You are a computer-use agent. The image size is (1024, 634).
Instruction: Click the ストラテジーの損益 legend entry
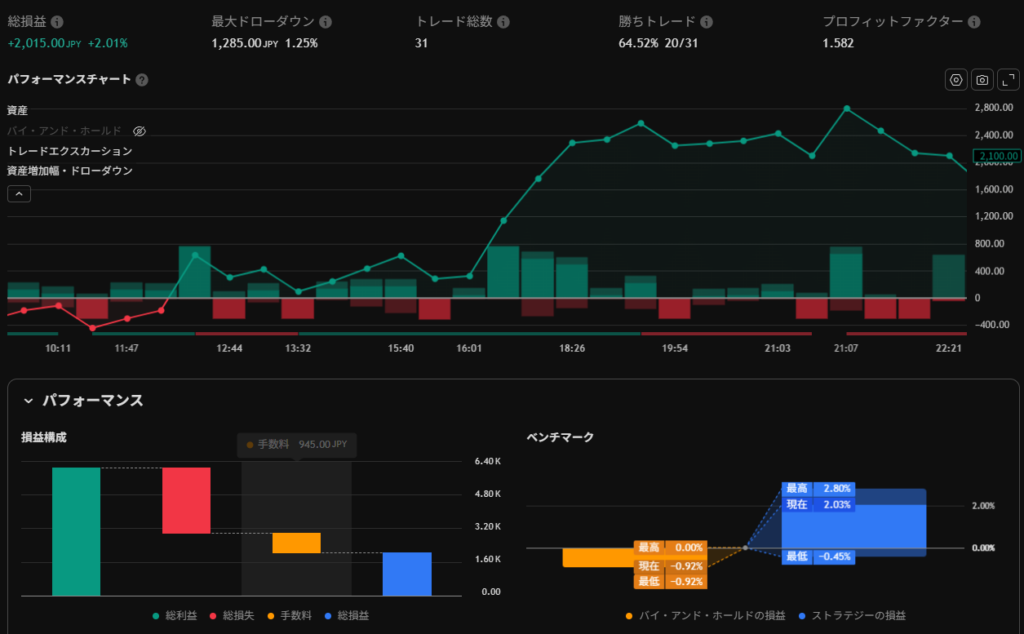(x=850, y=615)
